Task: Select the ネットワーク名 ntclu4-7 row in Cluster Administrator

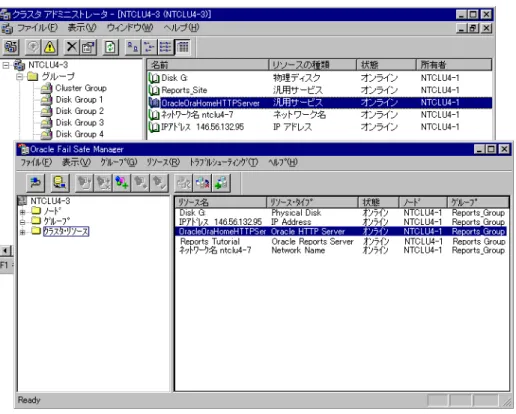Action: coord(320,115)
